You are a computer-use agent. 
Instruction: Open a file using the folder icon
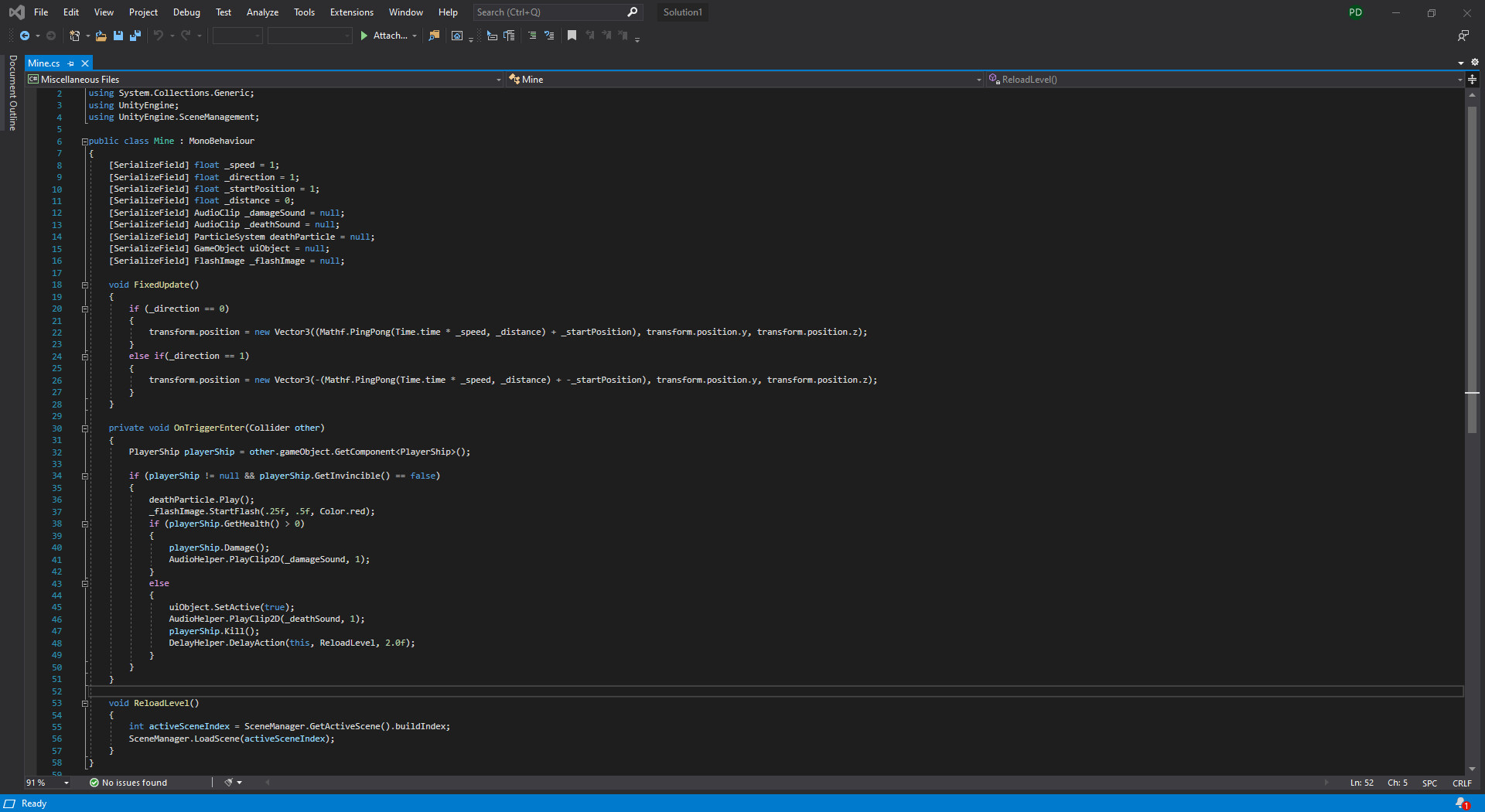coord(101,36)
